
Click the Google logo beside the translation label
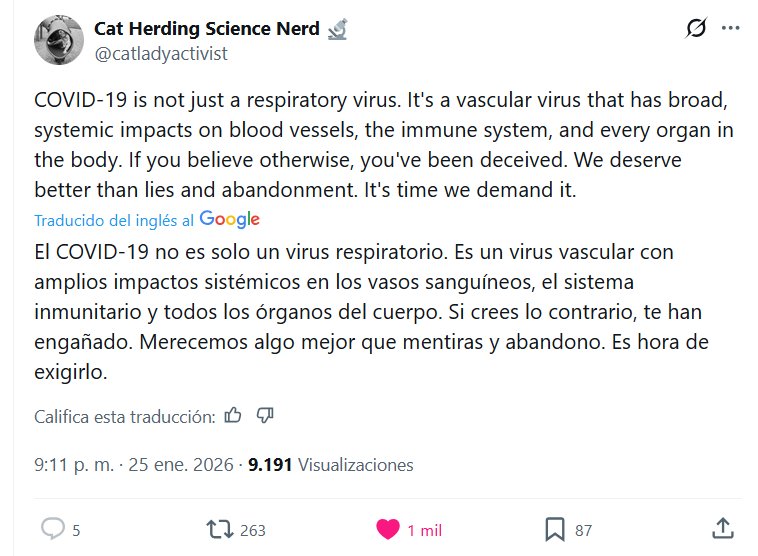tap(230, 219)
